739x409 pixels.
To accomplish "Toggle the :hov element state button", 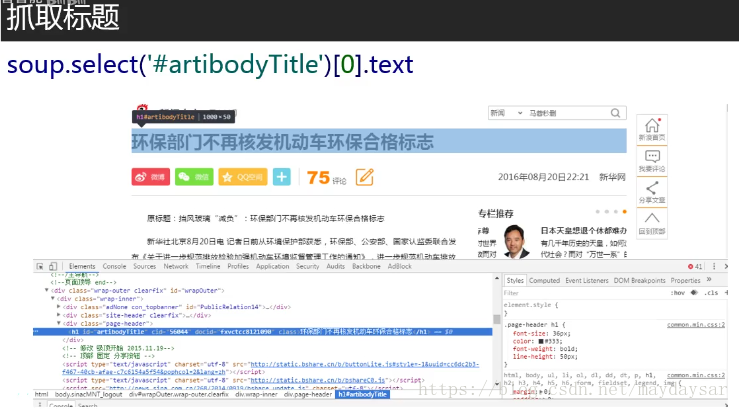I will [x=677, y=293].
